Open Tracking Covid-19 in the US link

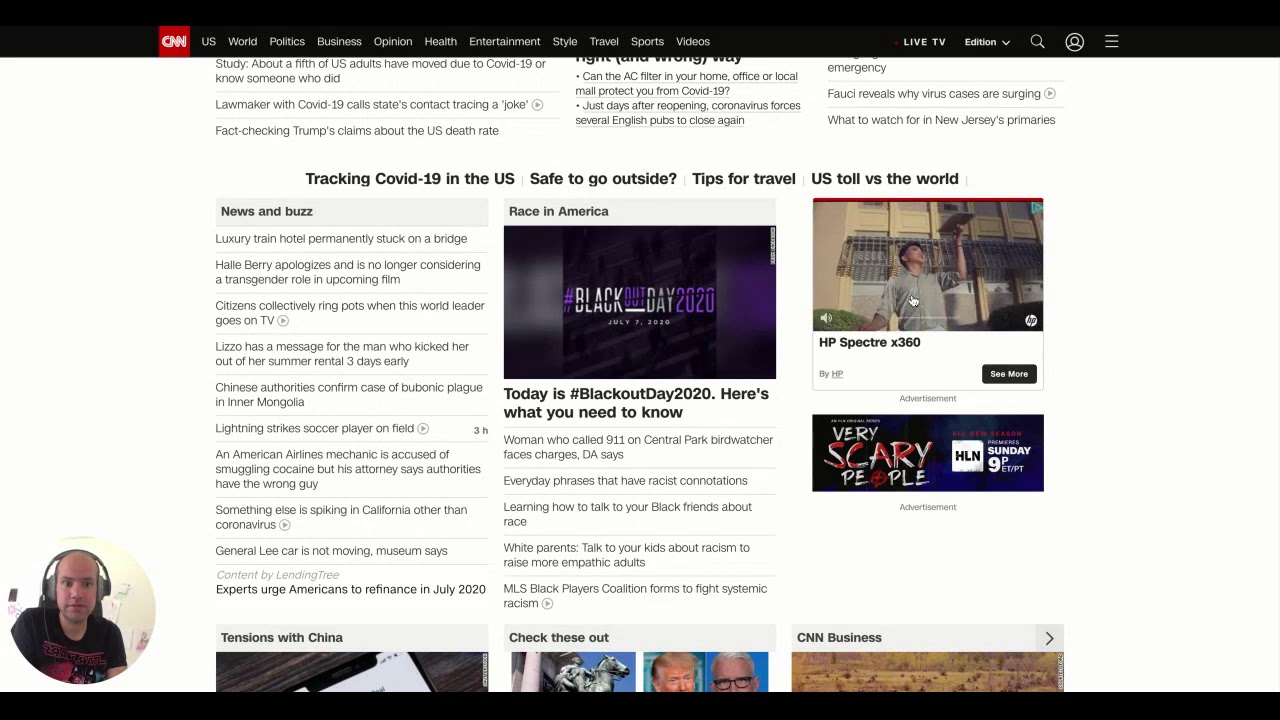410,179
